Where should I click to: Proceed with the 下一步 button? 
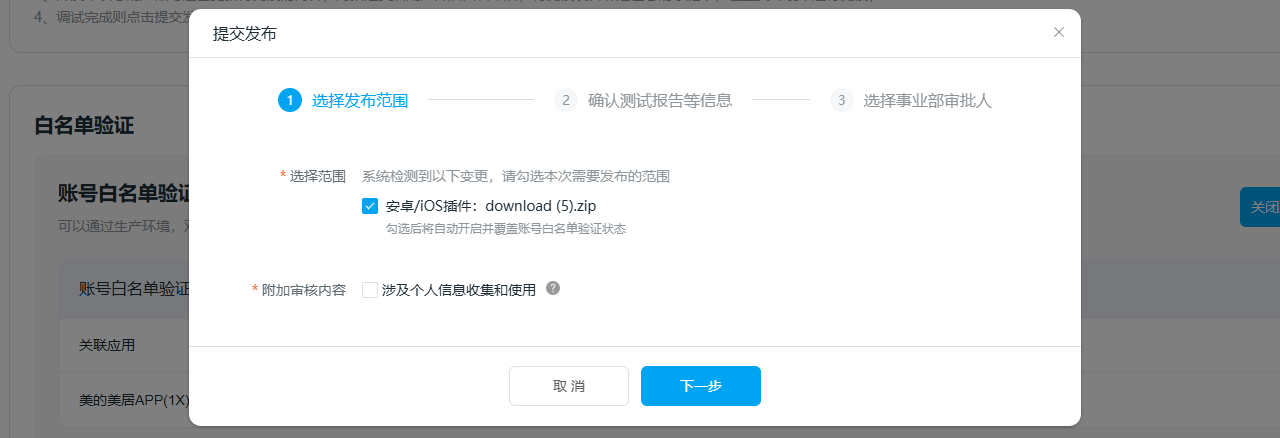(x=700, y=386)
